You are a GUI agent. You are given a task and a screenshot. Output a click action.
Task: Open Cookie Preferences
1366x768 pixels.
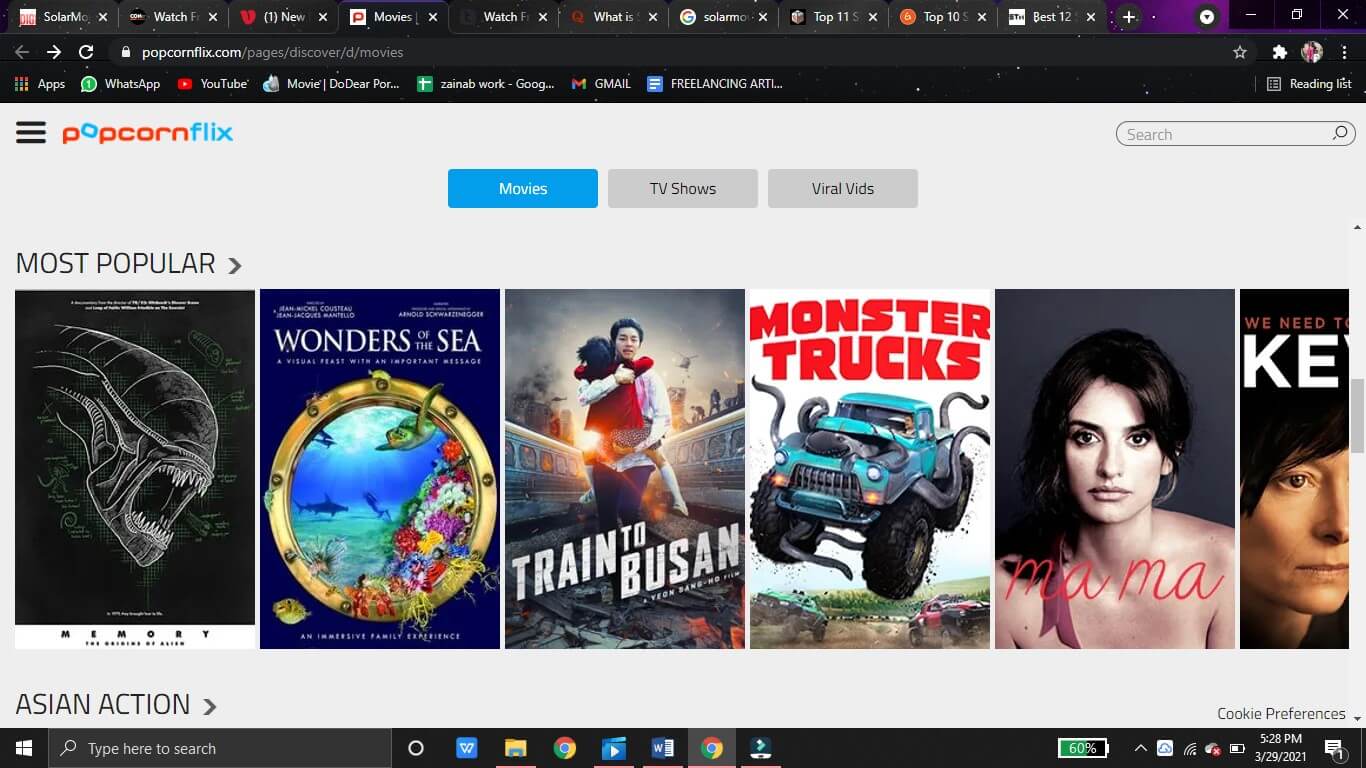[x=1281, y=713]
